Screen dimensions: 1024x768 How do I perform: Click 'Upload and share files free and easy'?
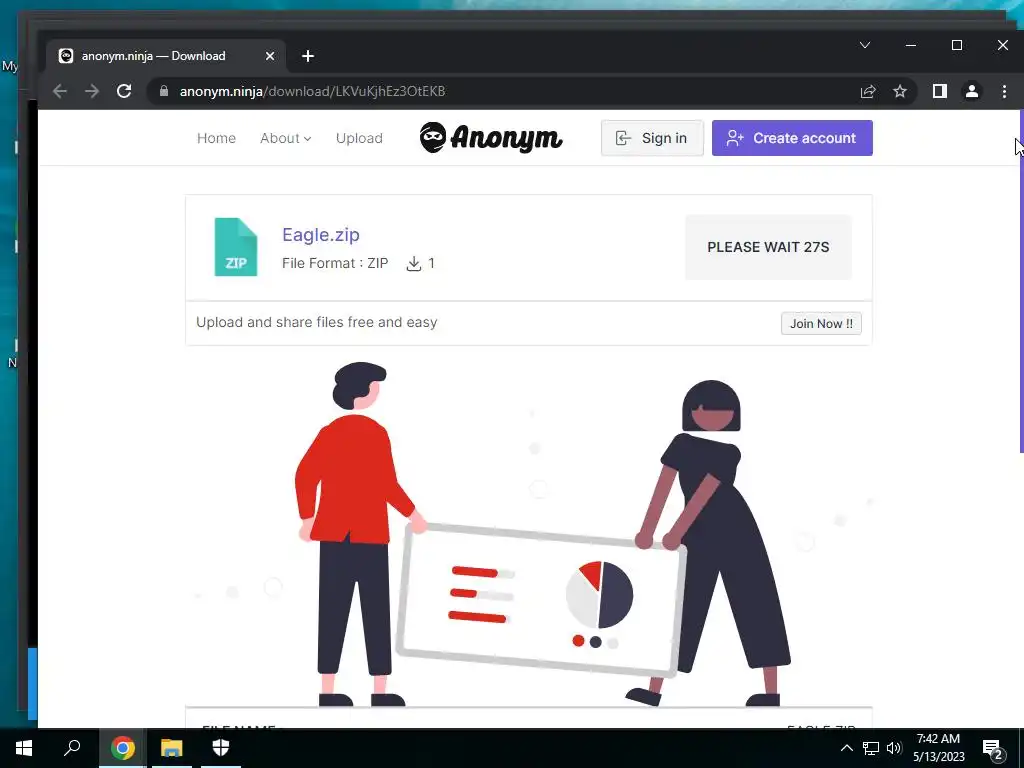[x=317, y=322]
